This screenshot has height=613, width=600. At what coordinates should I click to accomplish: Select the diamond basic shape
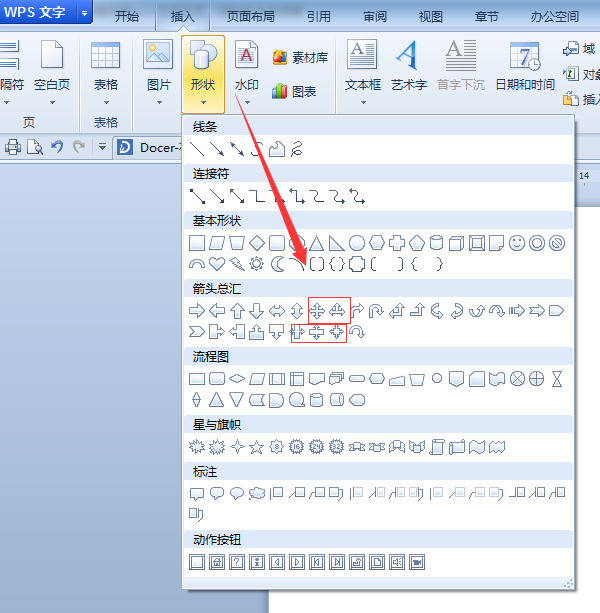[x=257, y=243]
